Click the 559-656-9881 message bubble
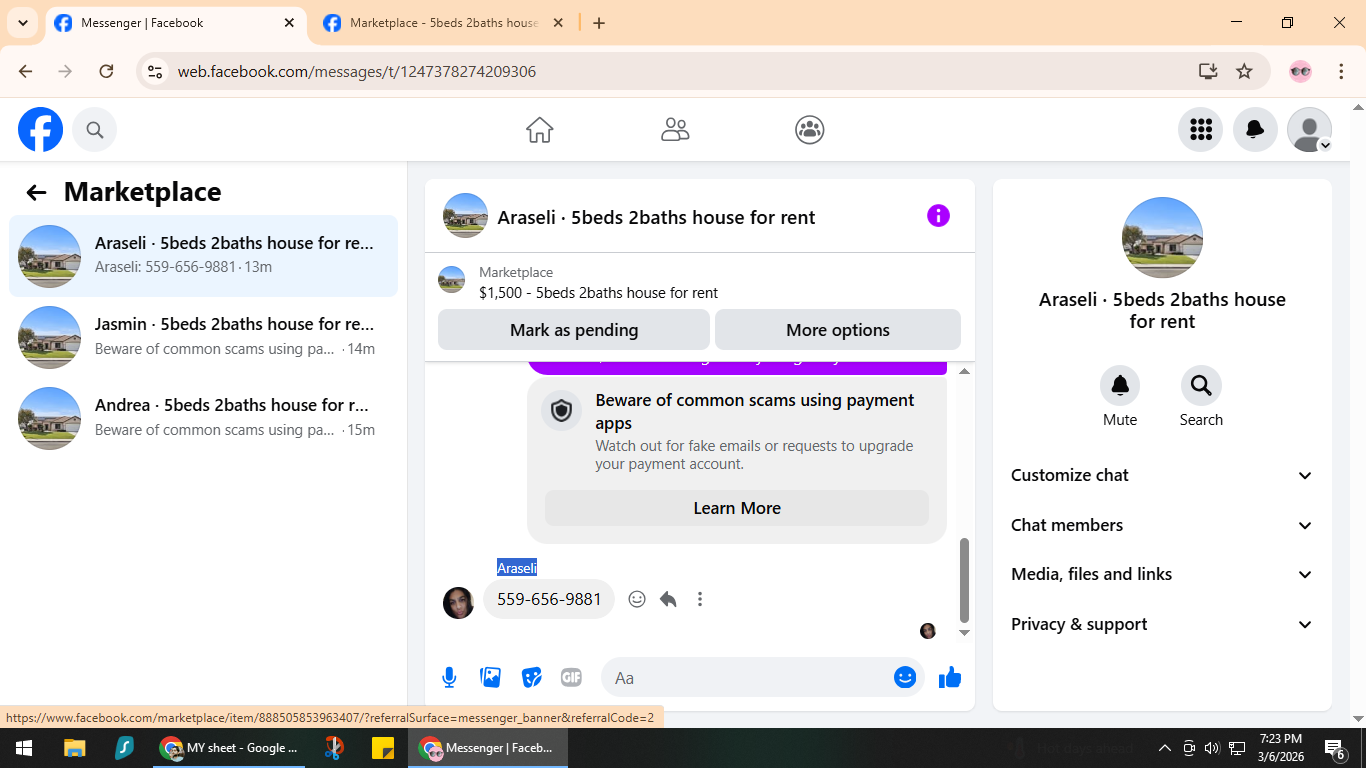Viewport: 1366px width, 768px height. pyautogui.click(x=549, y=599)
